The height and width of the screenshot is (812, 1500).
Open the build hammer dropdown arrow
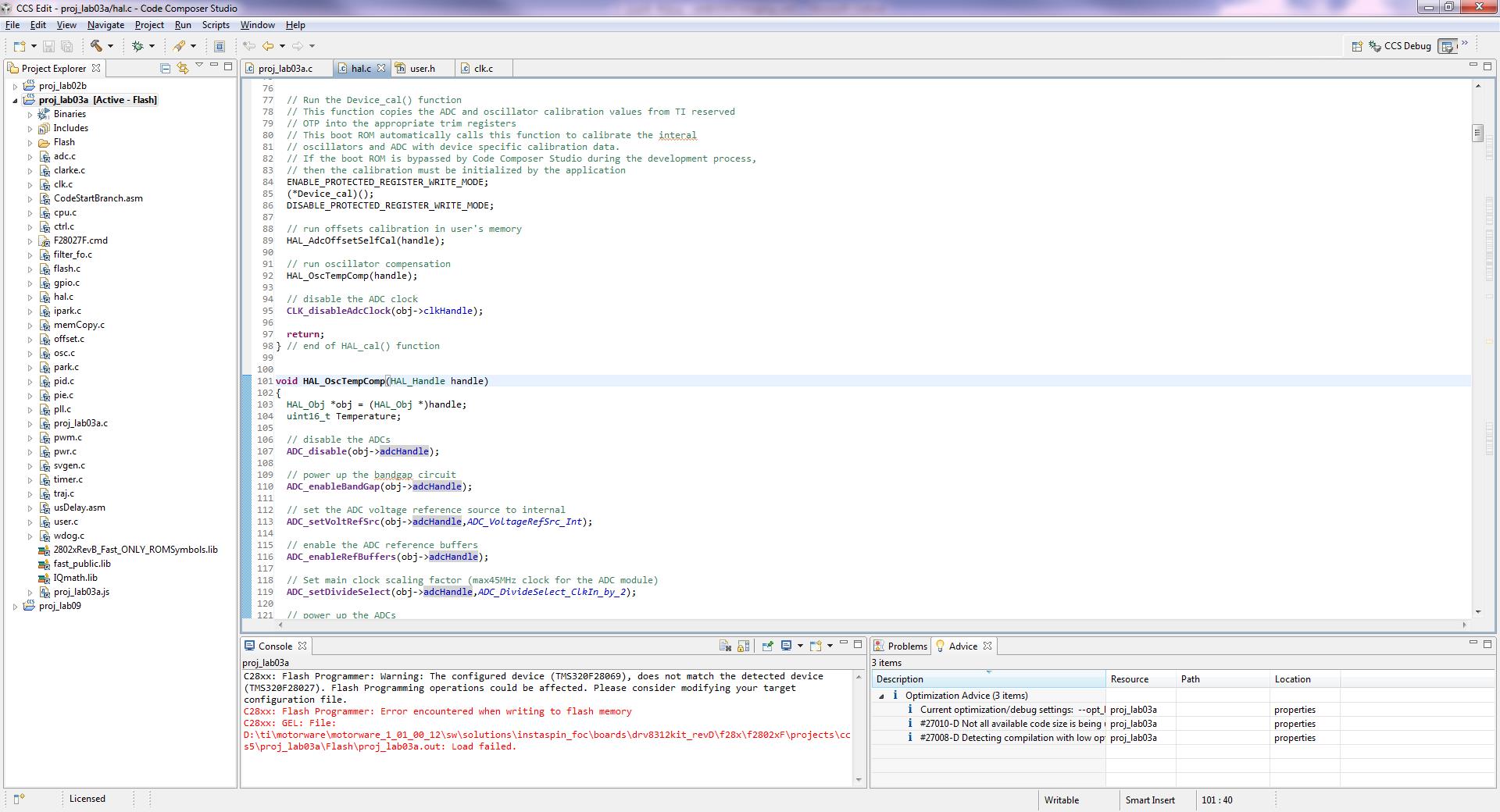click(110, 46)
